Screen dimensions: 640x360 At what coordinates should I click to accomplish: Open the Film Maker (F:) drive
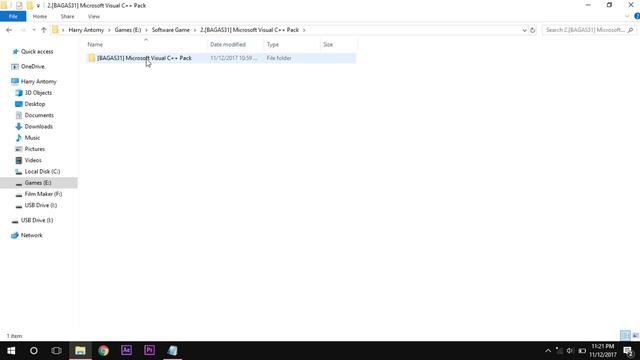click(x=43, y=194)
